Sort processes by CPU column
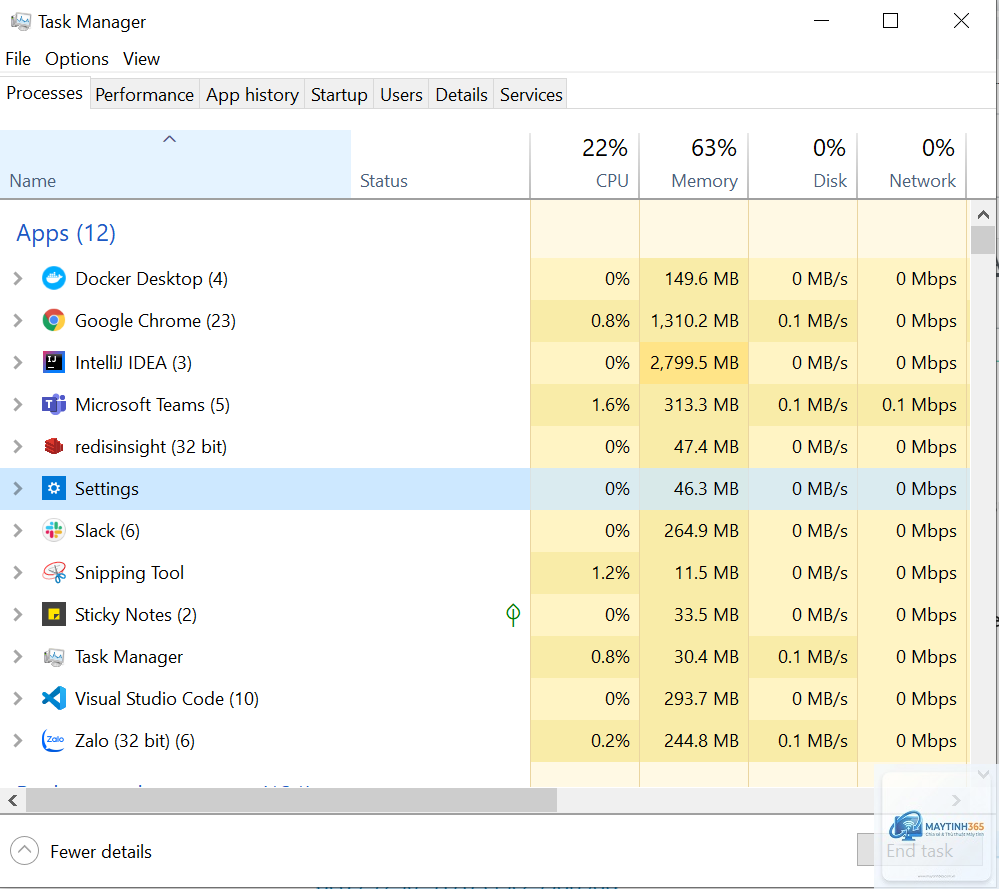Screen dimensions: 999x889 pyautogui.click(x=585, y=164)
